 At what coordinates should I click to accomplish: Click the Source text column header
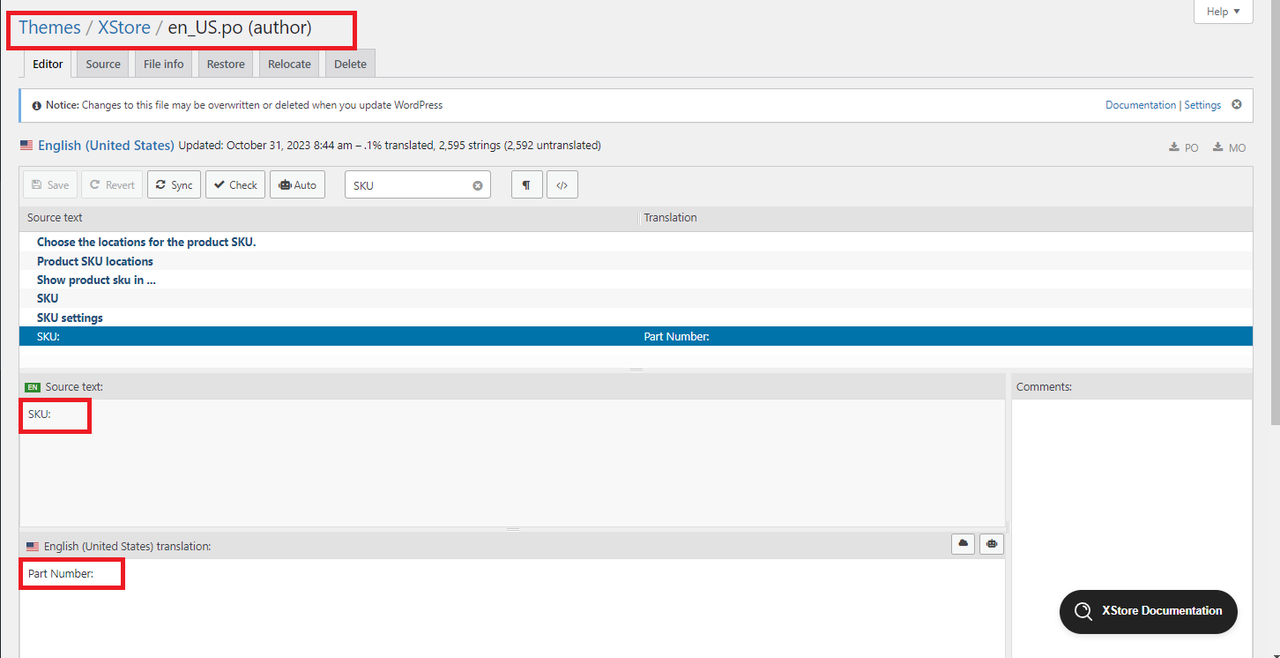click(328, 218)
